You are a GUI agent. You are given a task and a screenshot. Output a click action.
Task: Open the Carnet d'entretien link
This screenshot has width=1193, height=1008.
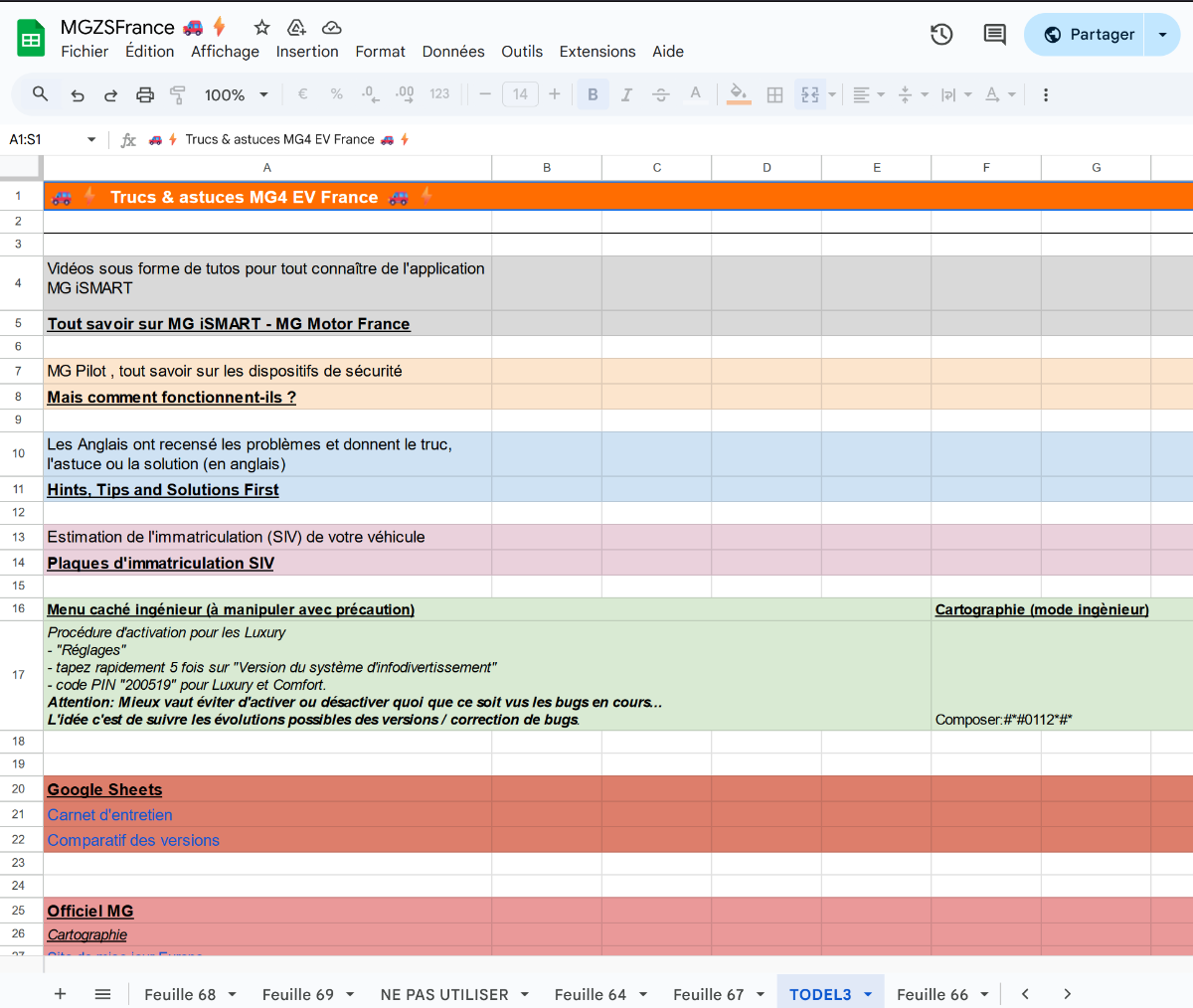coord(109,815)
